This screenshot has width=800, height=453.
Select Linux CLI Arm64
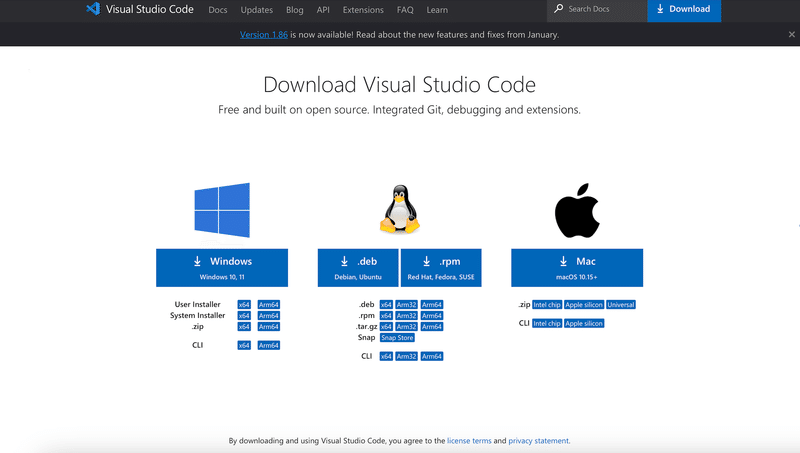click(x=432, y=356)
